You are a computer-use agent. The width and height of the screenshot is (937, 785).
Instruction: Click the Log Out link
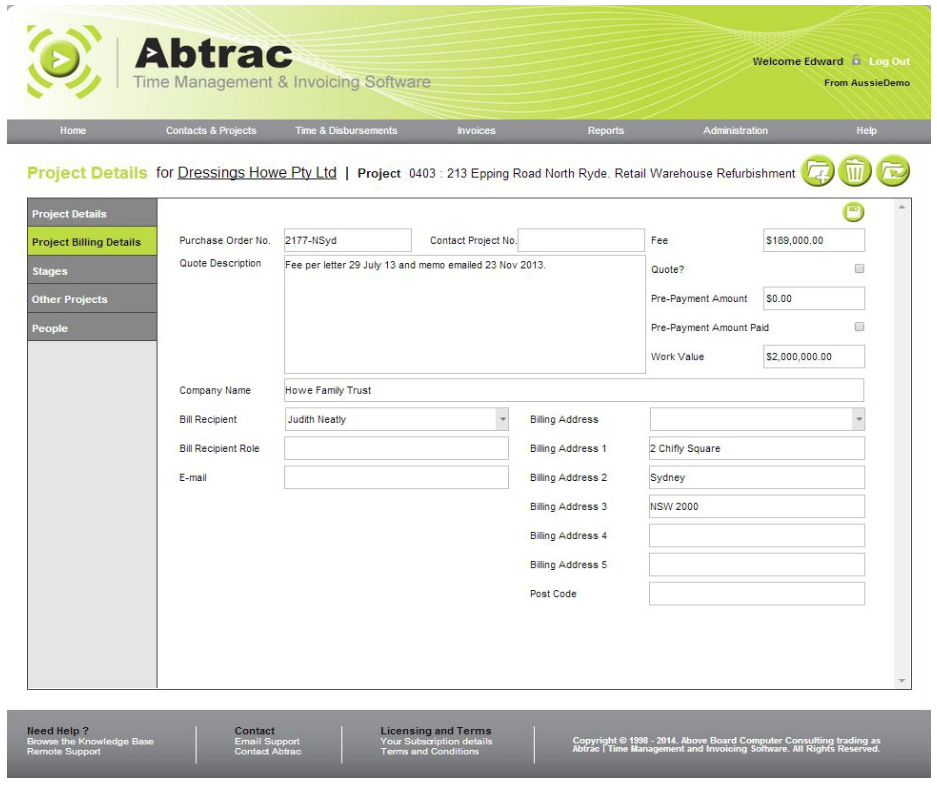(889, 62)
